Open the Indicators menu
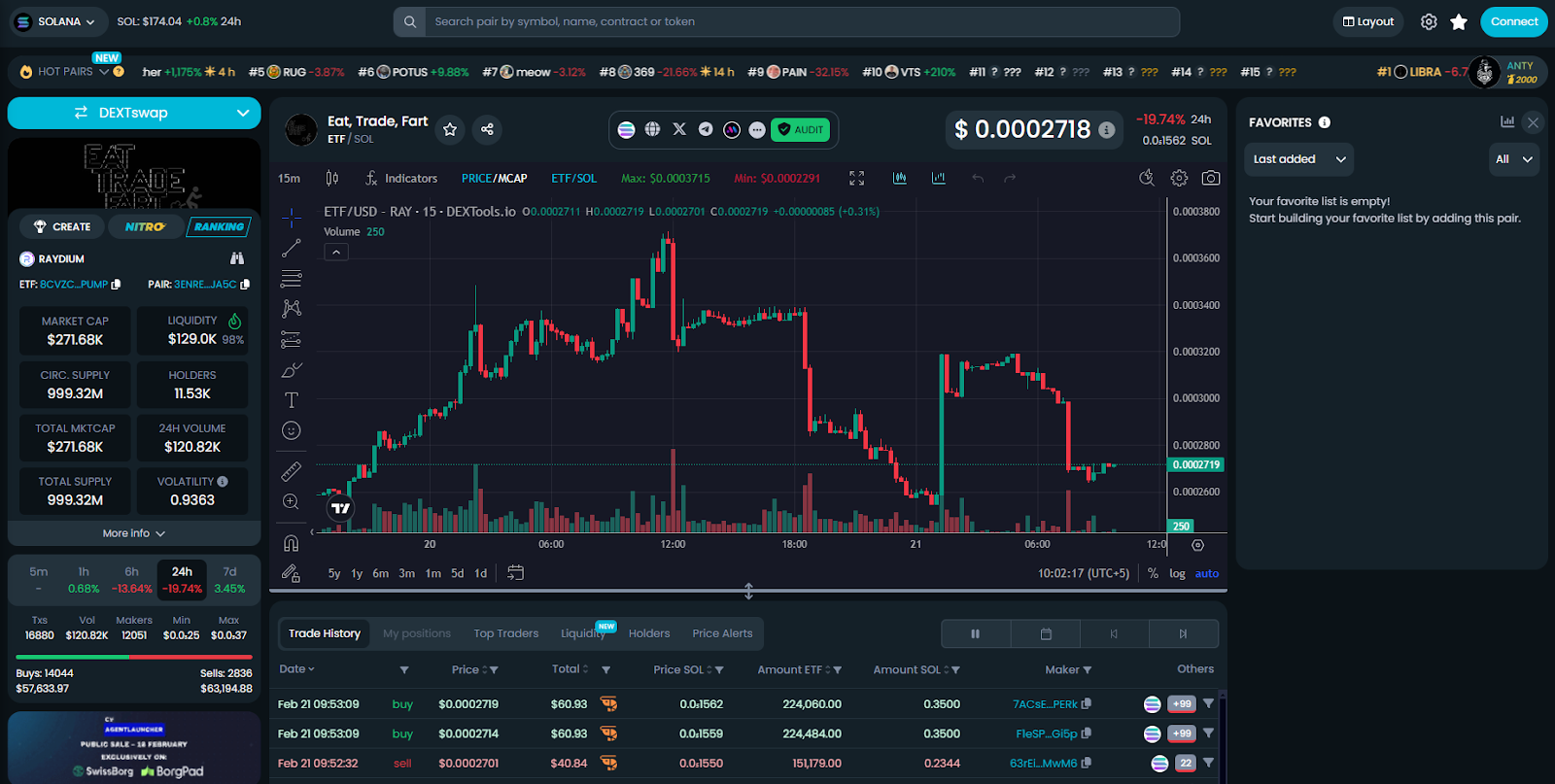 coord(401,178)
